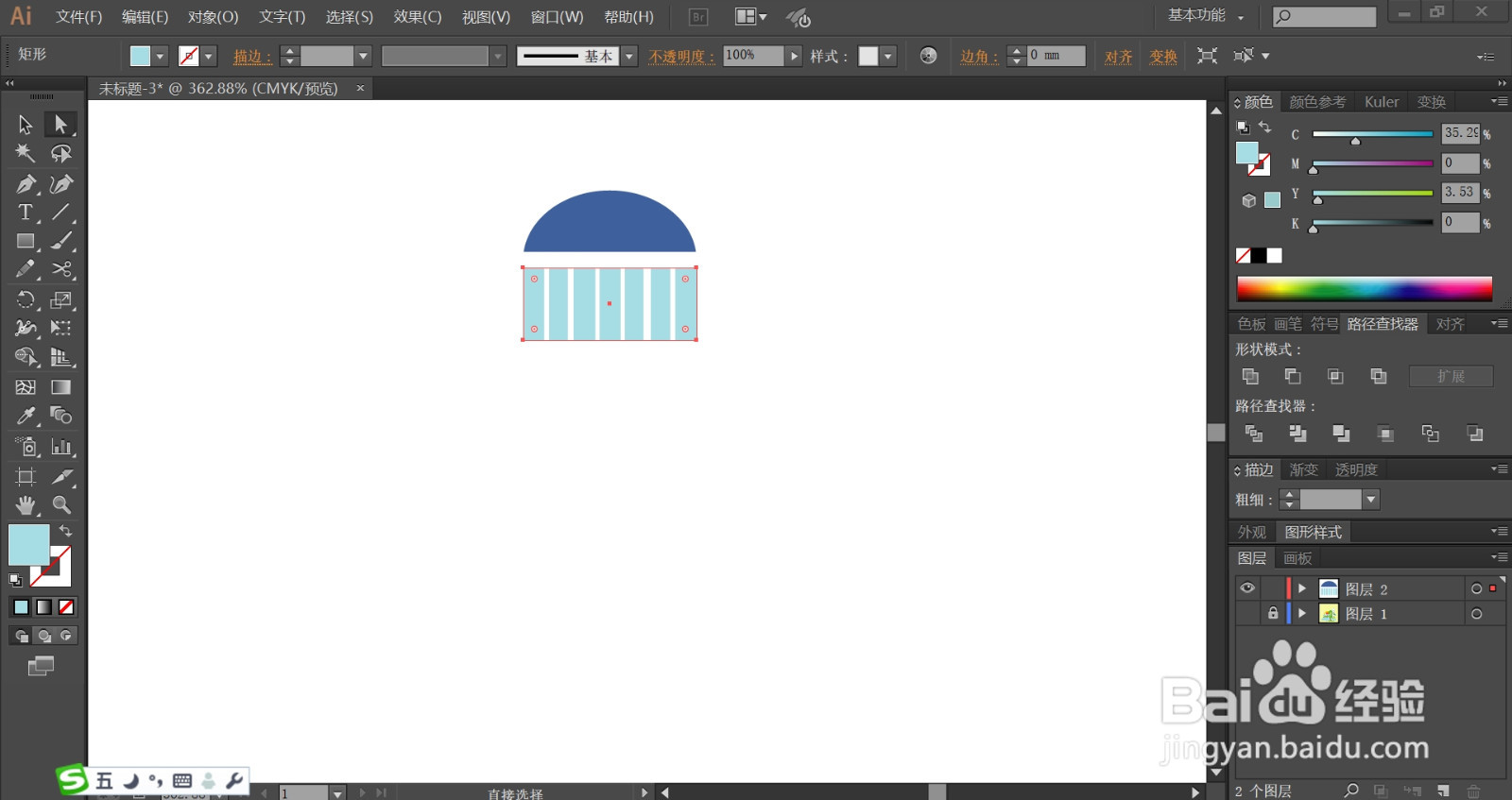The image size is (1512, 800).
Task: Click target circle of 图层 1
Action: coord(1476,614)
